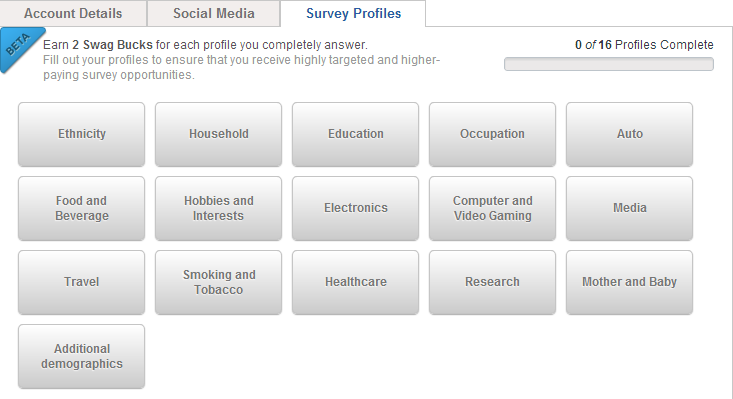Open the Healthcare profile
This screenshot has width=733, height=399.
[355, 282]
